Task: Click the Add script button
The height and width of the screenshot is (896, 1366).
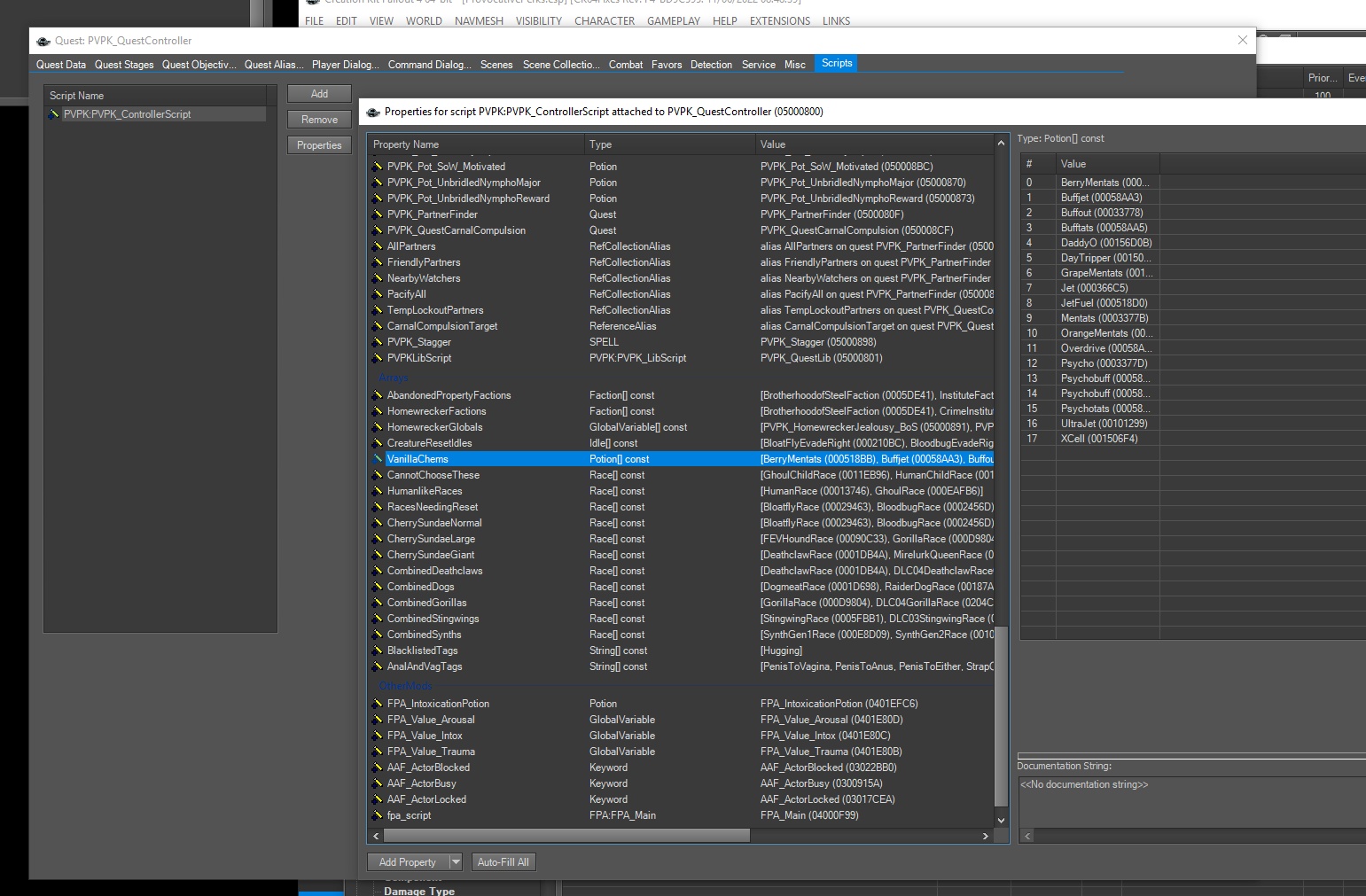Action: [x=319, y=94]
